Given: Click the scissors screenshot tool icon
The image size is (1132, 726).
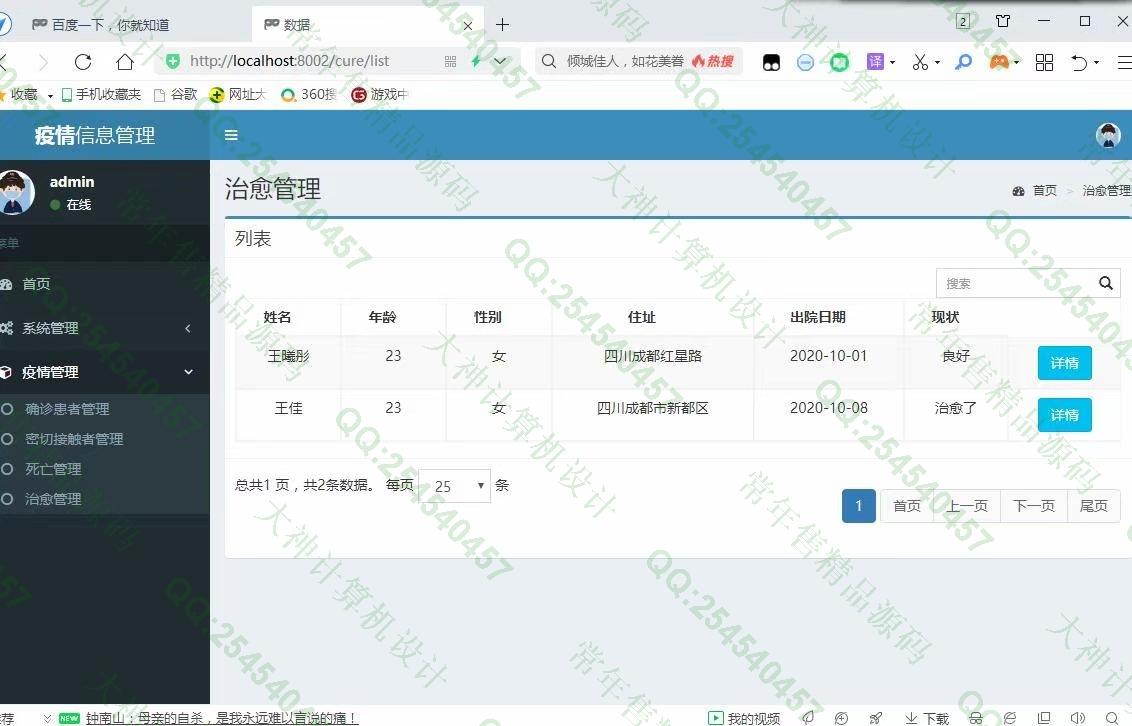Looking at the screenshot, I should pyautogui.click(x=920, y=62).
